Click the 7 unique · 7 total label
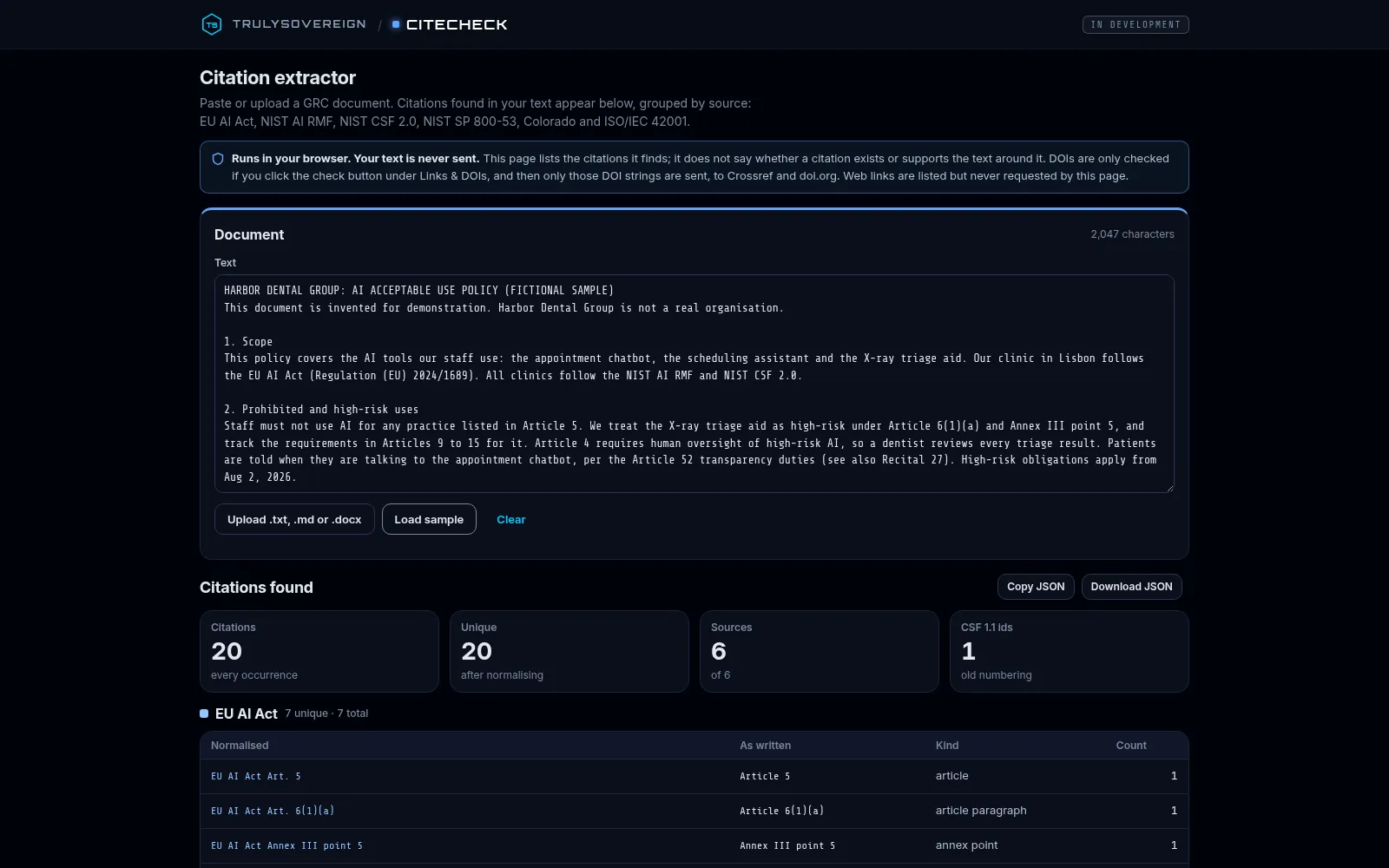Image resolution: width=1389 pixels, height=868 pixels. click(326, 713)
